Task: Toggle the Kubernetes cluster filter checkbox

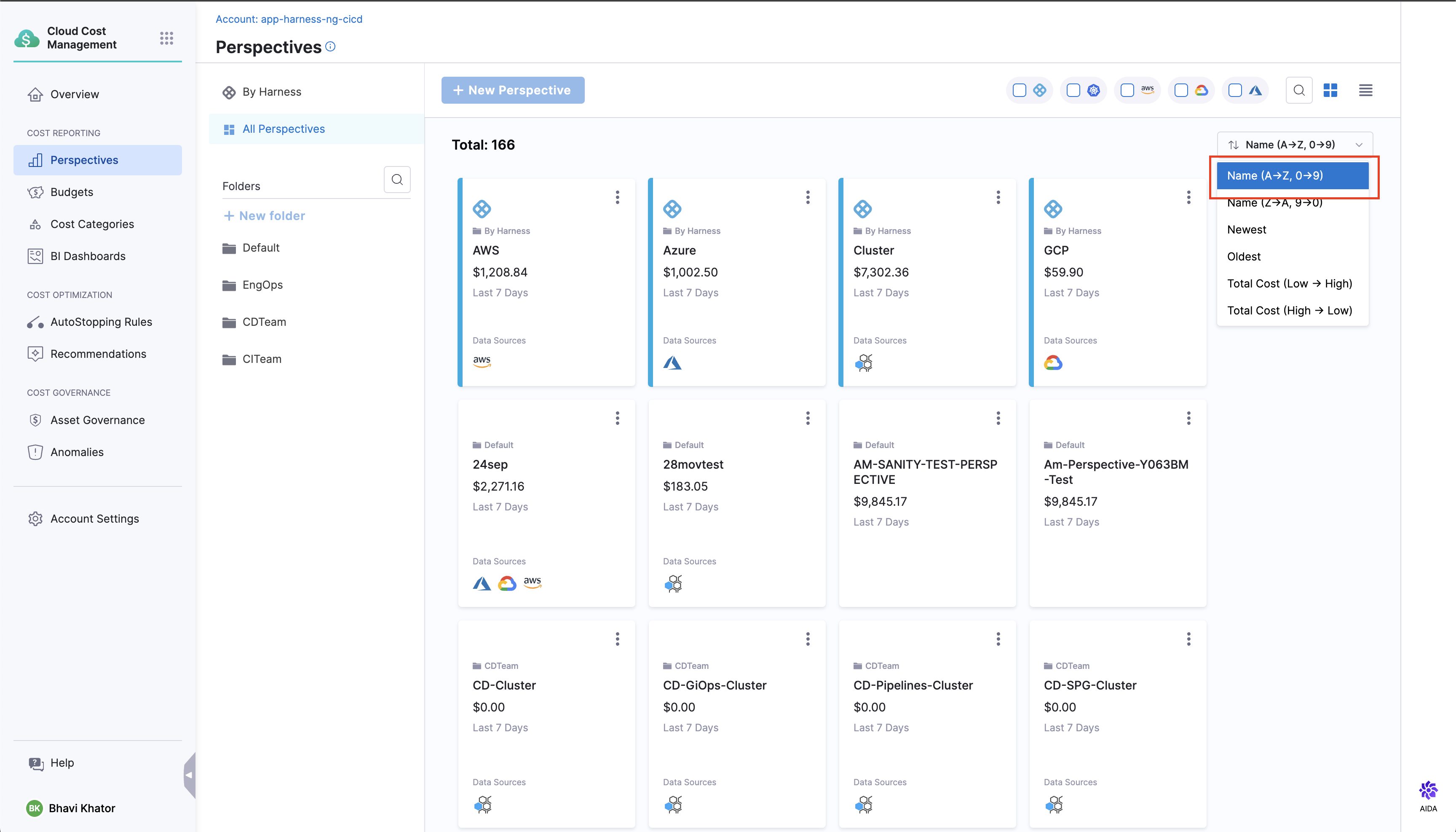Action: (1073, 90)
